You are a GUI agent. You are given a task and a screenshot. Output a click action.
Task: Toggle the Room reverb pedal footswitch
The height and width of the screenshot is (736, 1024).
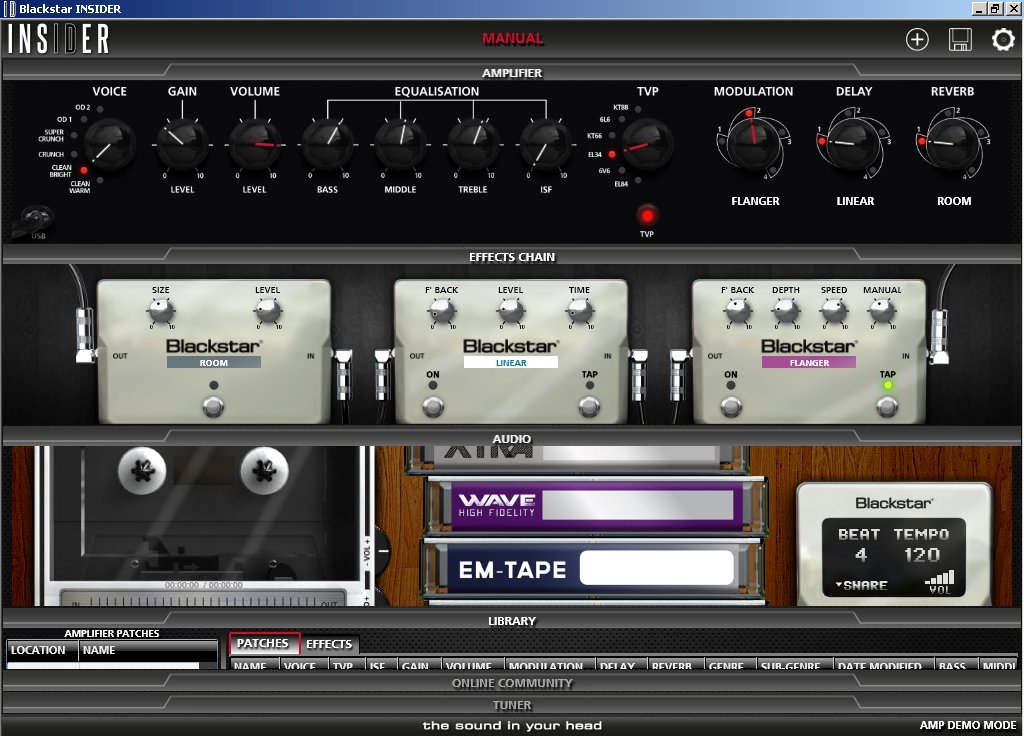point(212,406)
